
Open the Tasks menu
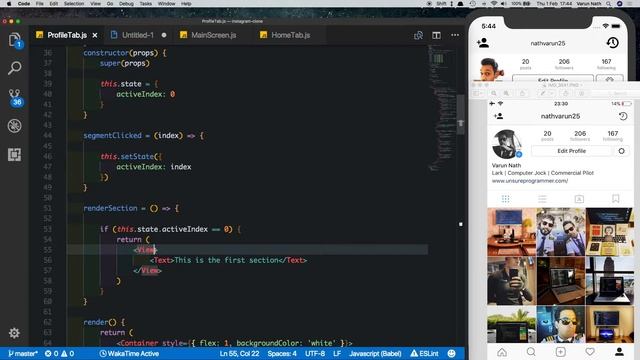(x=146, y=3)
